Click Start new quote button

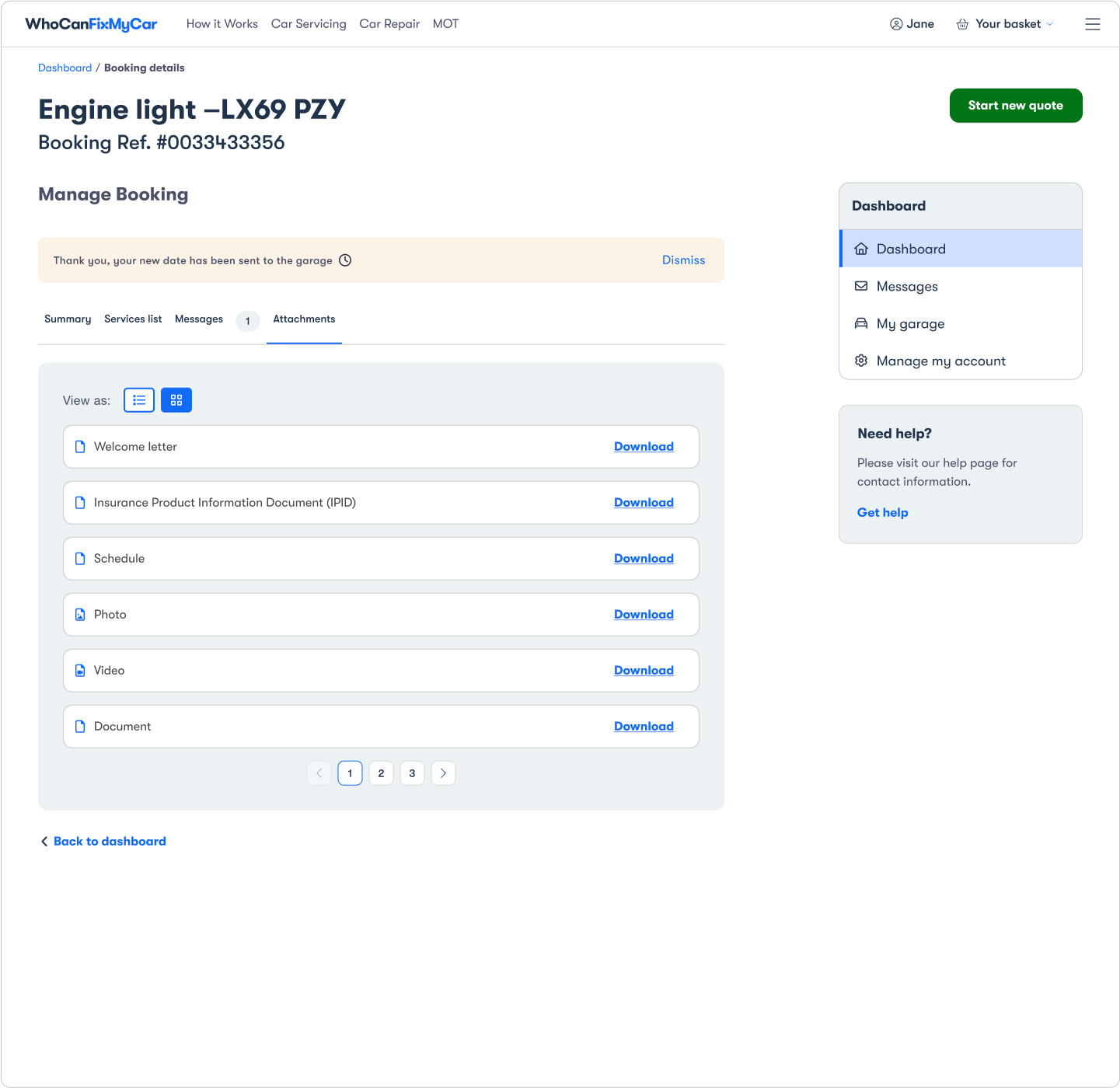tap(1015, 106)
